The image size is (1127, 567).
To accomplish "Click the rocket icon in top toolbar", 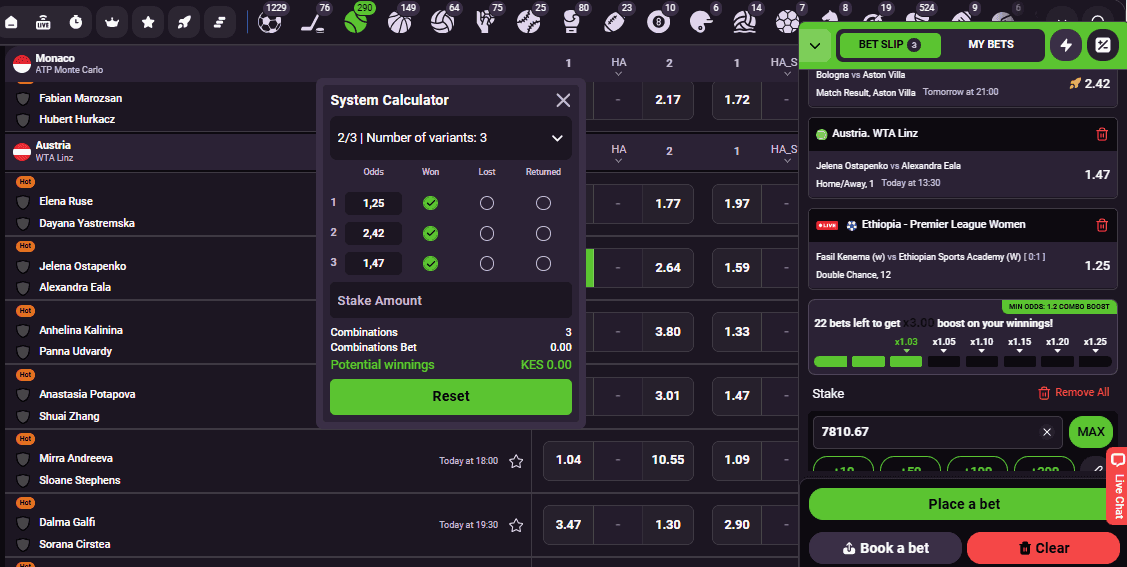I will (x=184, y=22).
